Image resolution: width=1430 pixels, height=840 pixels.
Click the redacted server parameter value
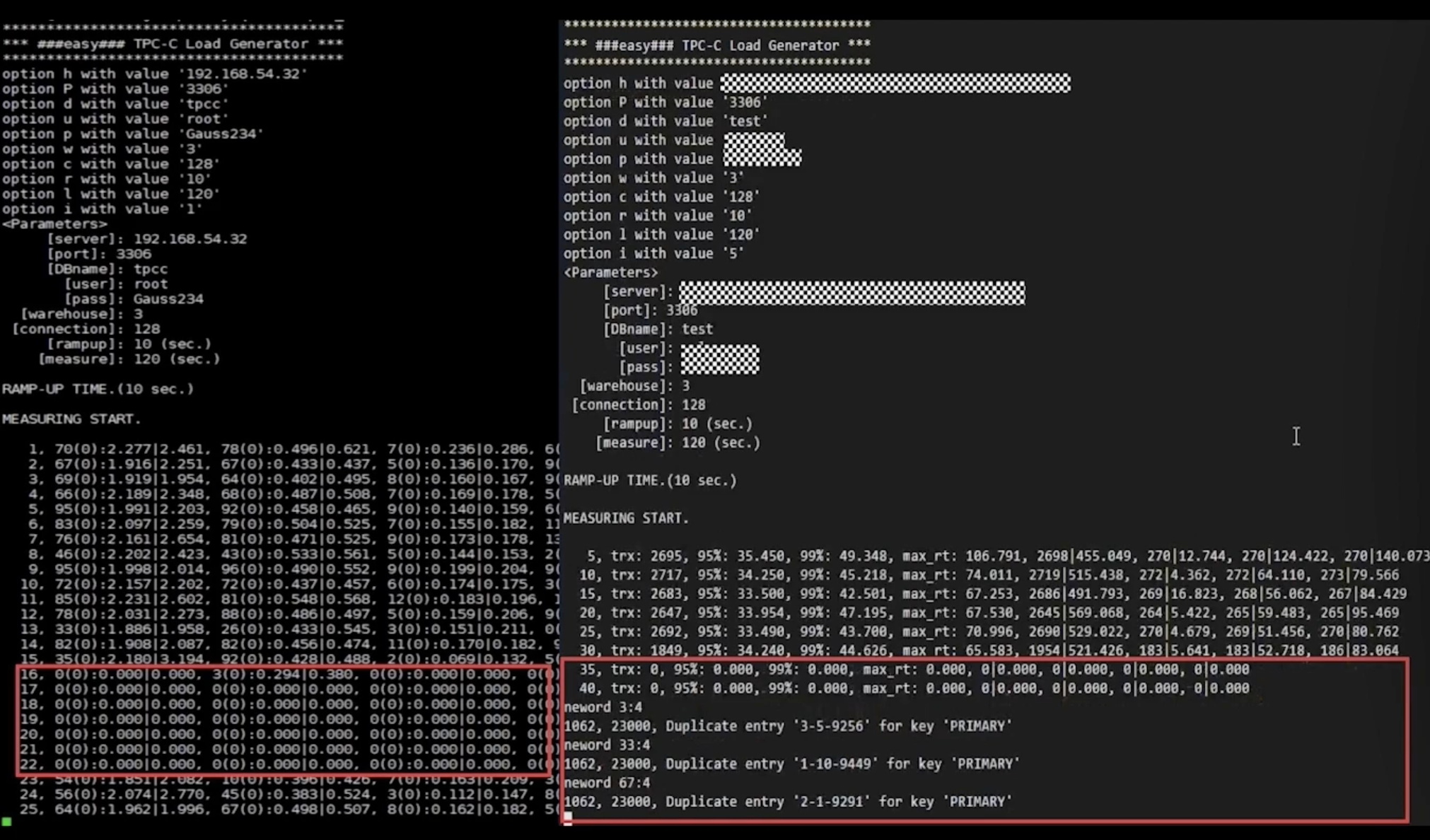851,292
